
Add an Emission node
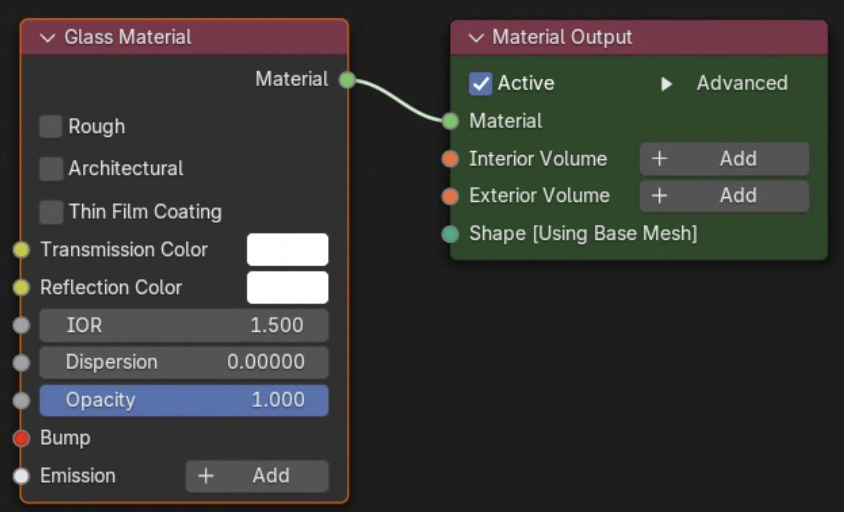click(x=257, y=476)
